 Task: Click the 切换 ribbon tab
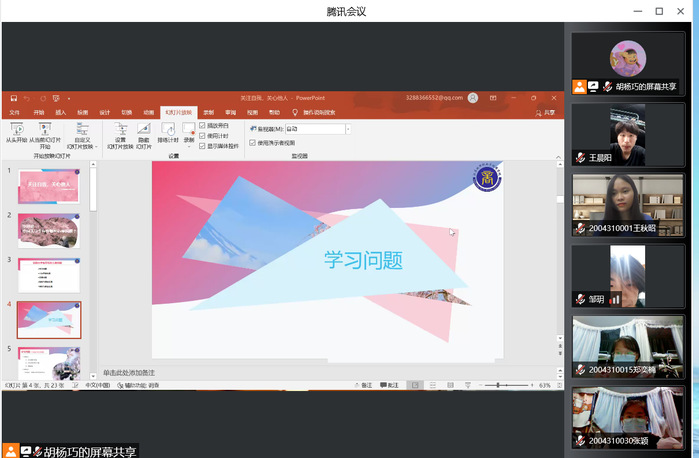tap(127, 112)
